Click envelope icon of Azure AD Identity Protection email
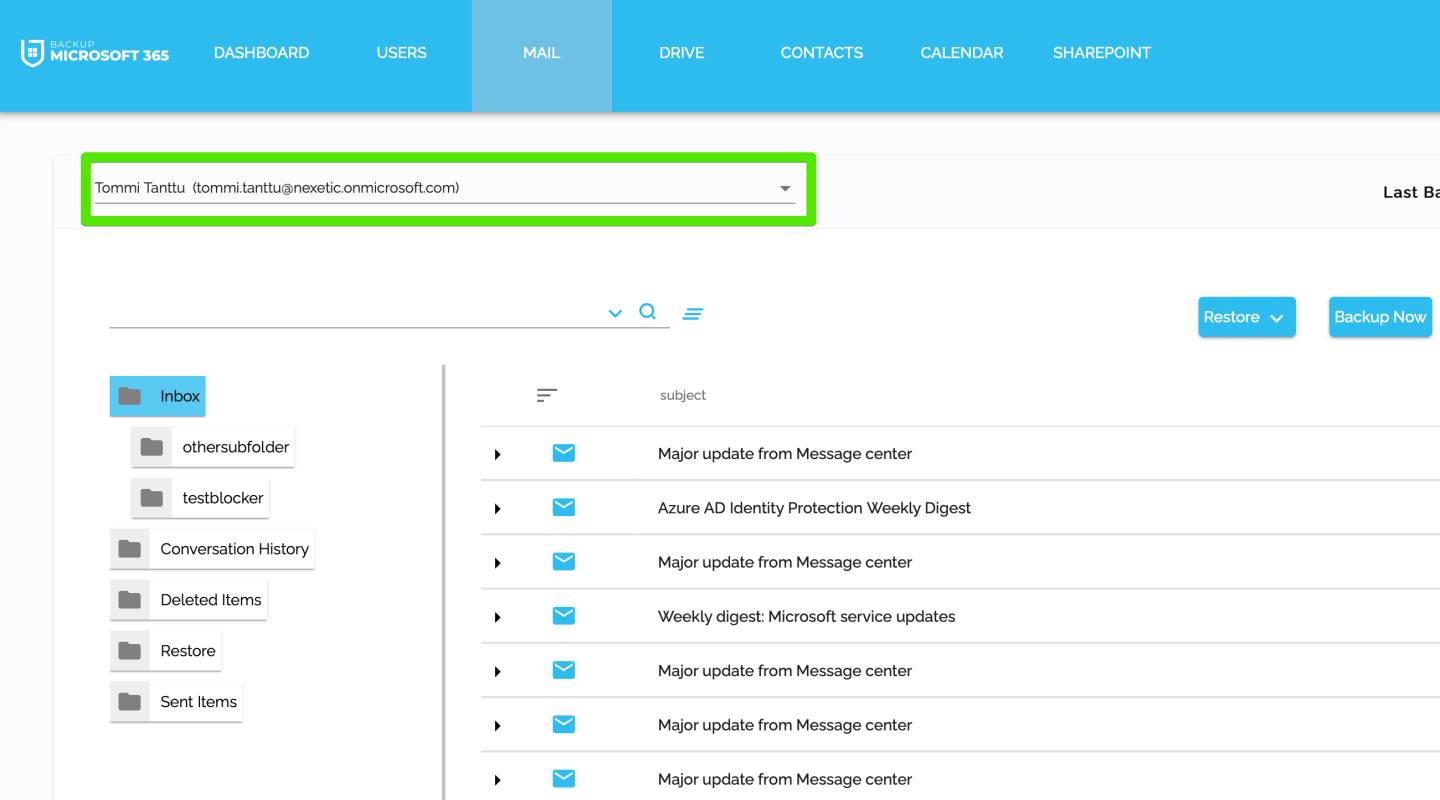Screen dimensions: 1440x800 (x=564, y=507)
